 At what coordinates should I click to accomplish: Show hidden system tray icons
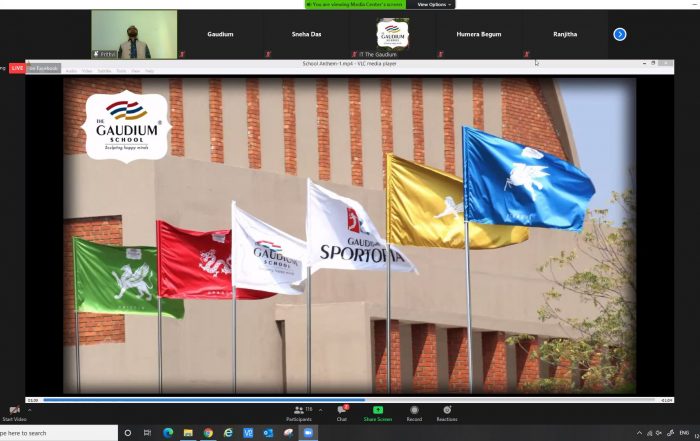pyautogui.click(x=639, y=433)
